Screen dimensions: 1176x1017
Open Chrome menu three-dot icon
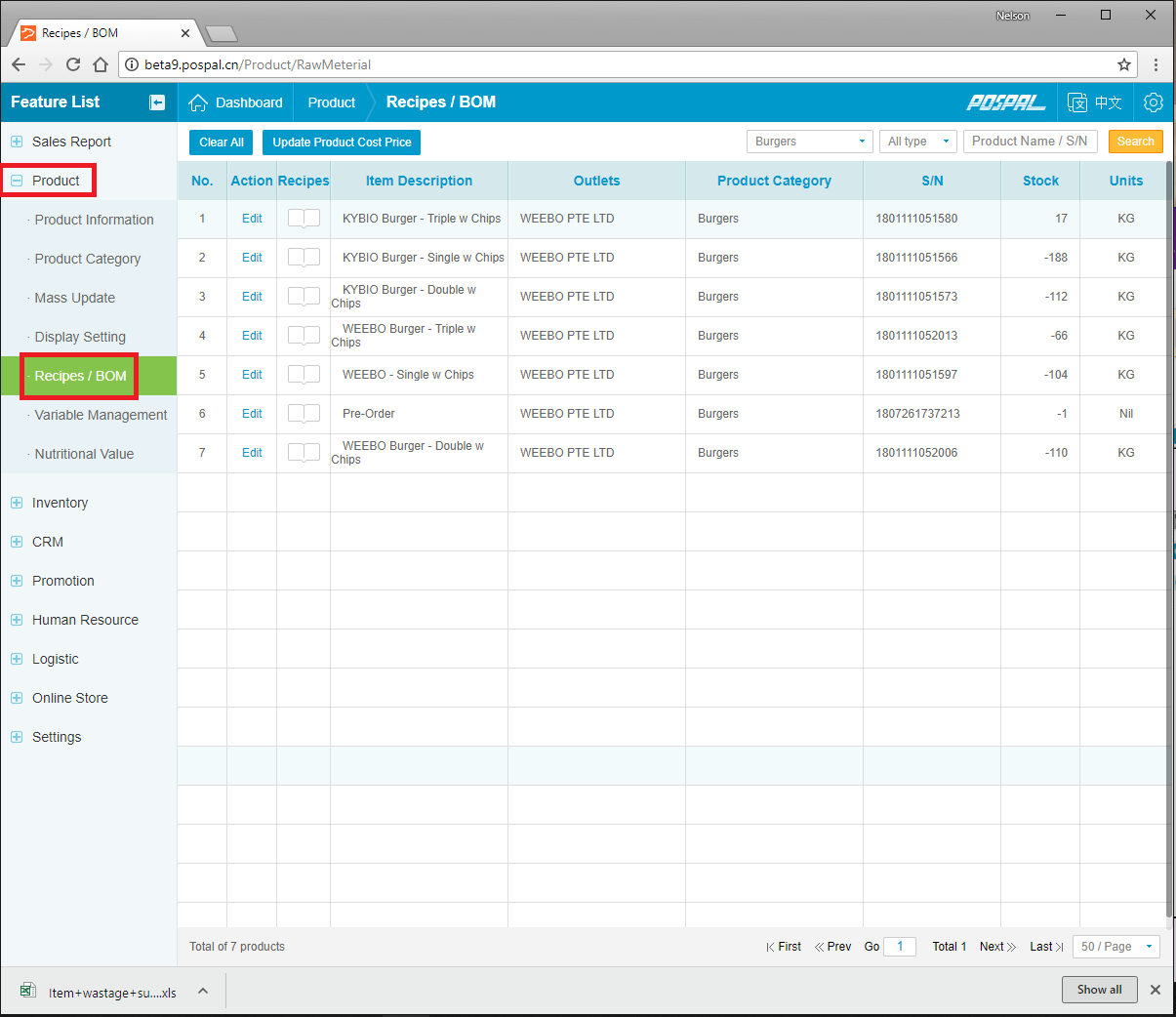pyautogui.click(x=1156, y=64)
